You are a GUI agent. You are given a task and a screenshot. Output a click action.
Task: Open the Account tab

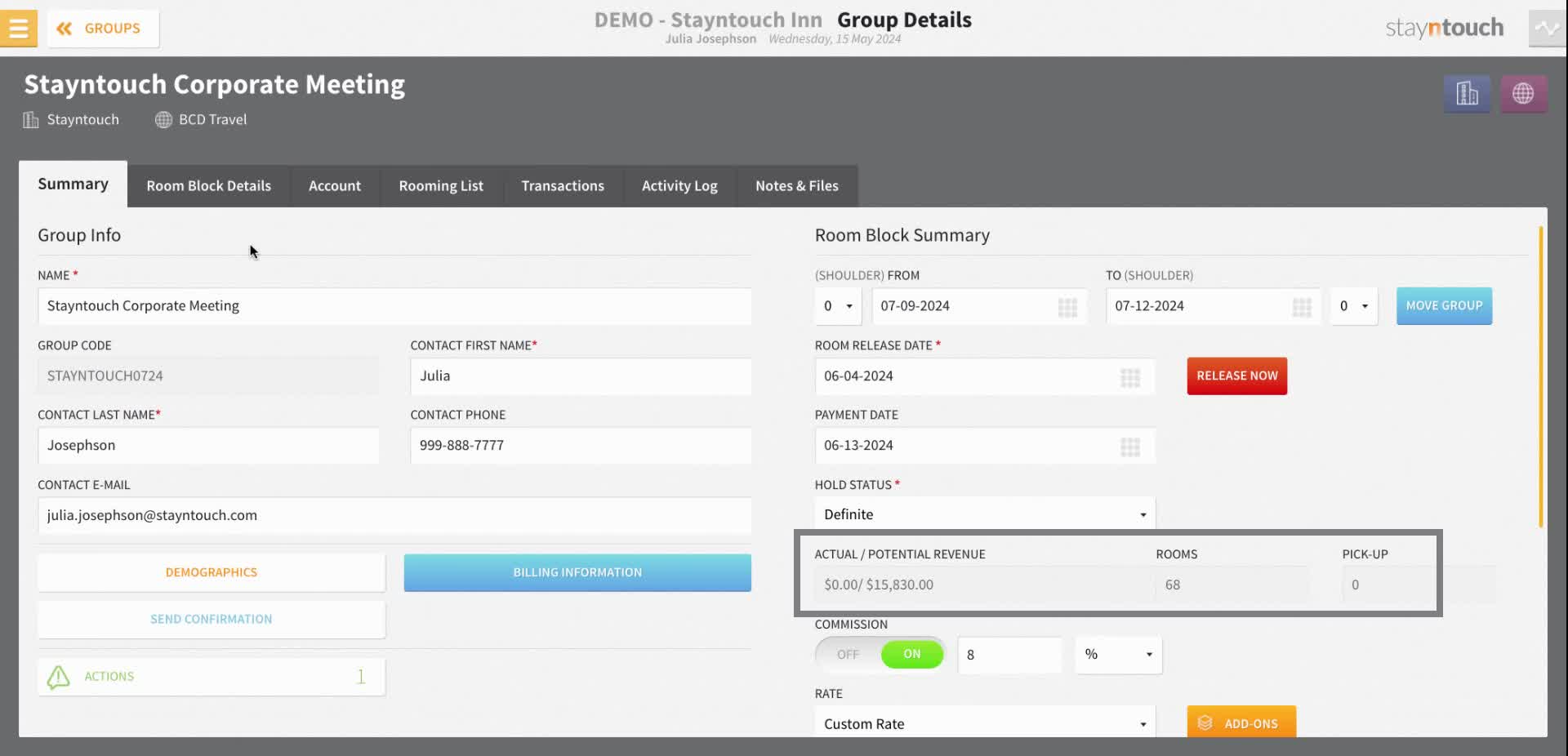(335, 186)
